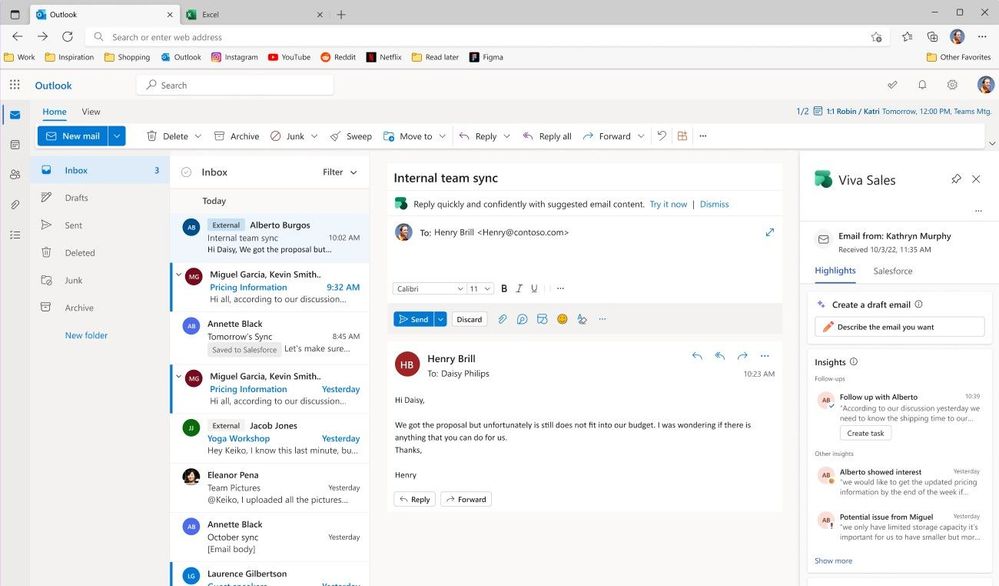
Task: Switch to the View tab
Action: (90, 111)
